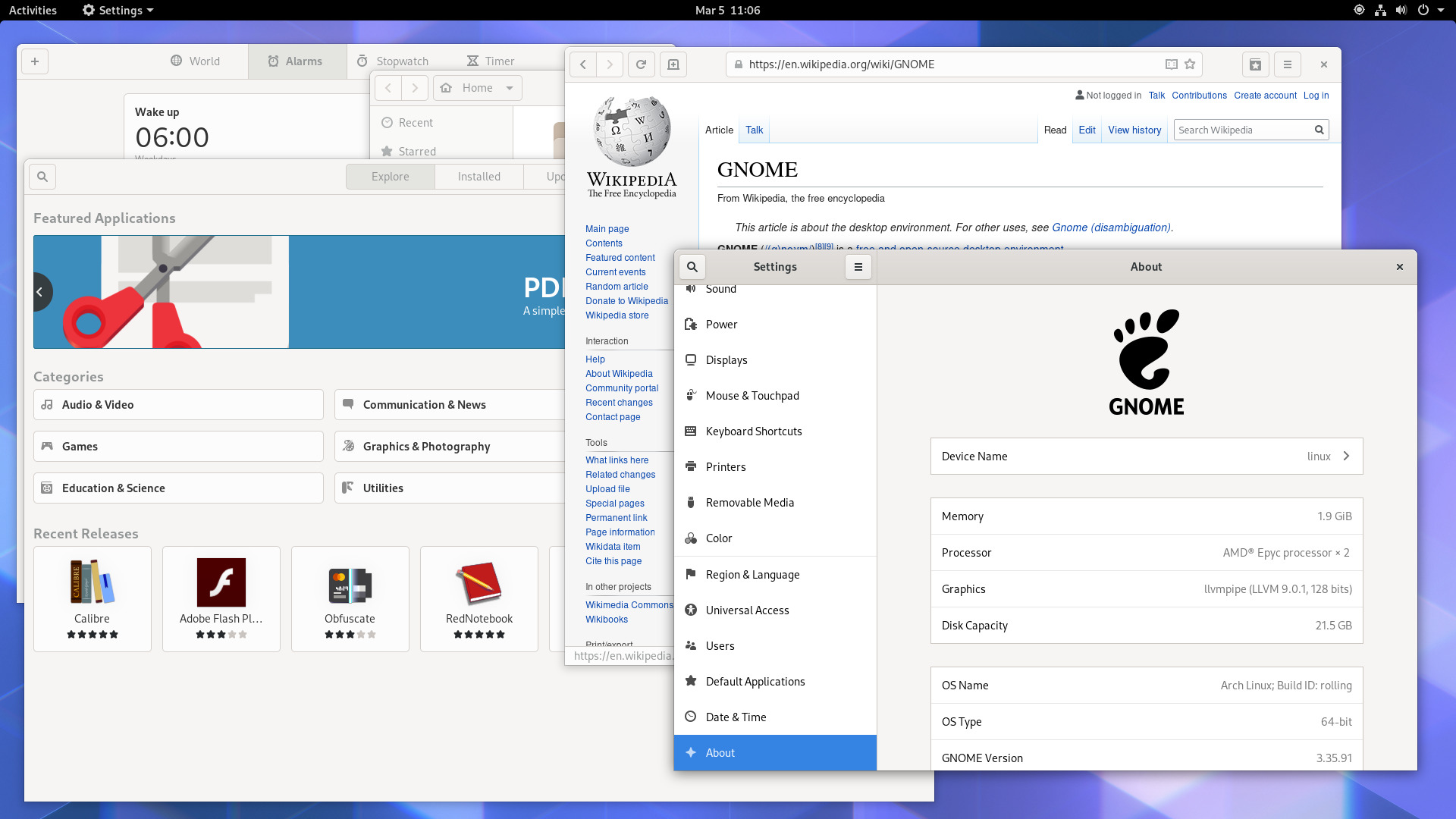Open Games category in Software
Viewport: 1456px width, 819px height.
tap(178, 447)
